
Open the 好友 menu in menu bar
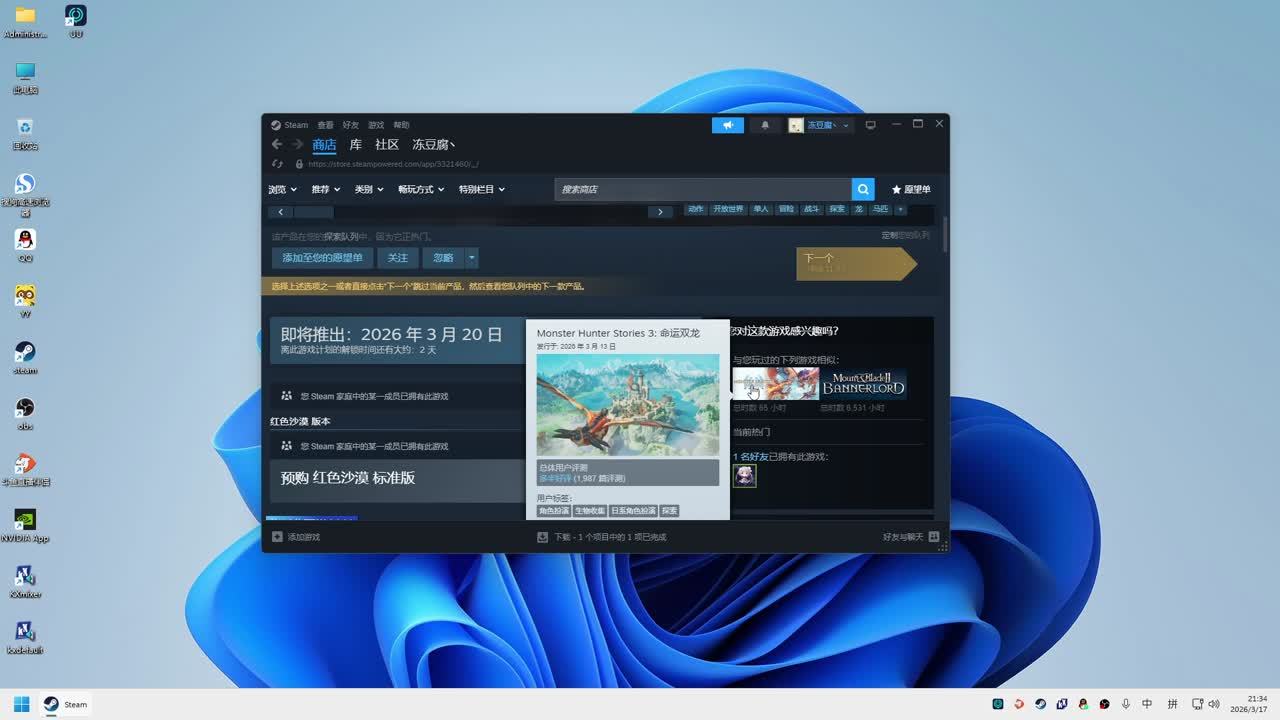point(350,125)
